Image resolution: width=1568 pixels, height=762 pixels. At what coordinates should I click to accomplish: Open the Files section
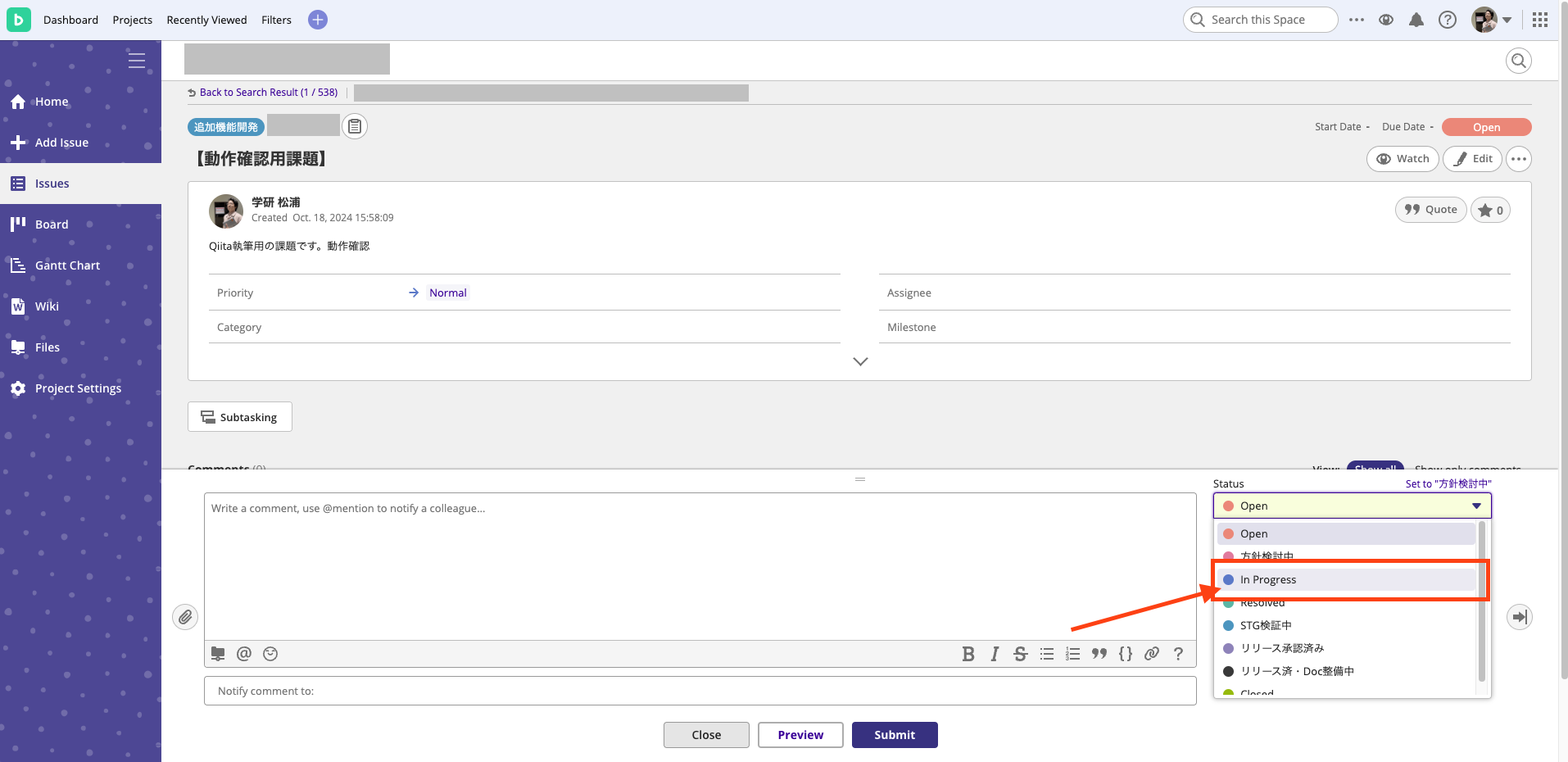[x=47, y=347]
